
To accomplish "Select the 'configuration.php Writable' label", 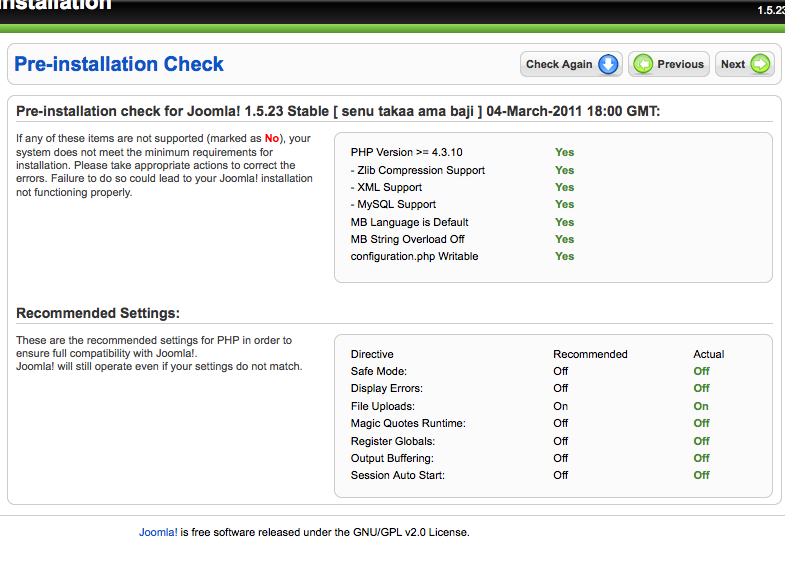I will (415, 256).
